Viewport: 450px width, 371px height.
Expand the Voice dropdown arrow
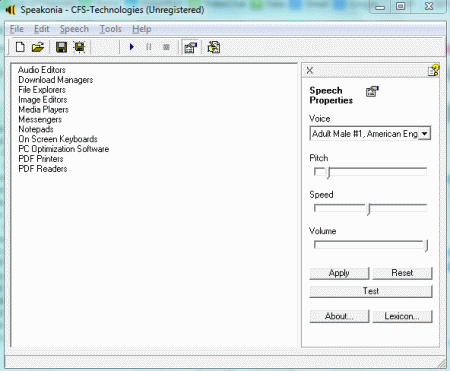coord(424,134)
